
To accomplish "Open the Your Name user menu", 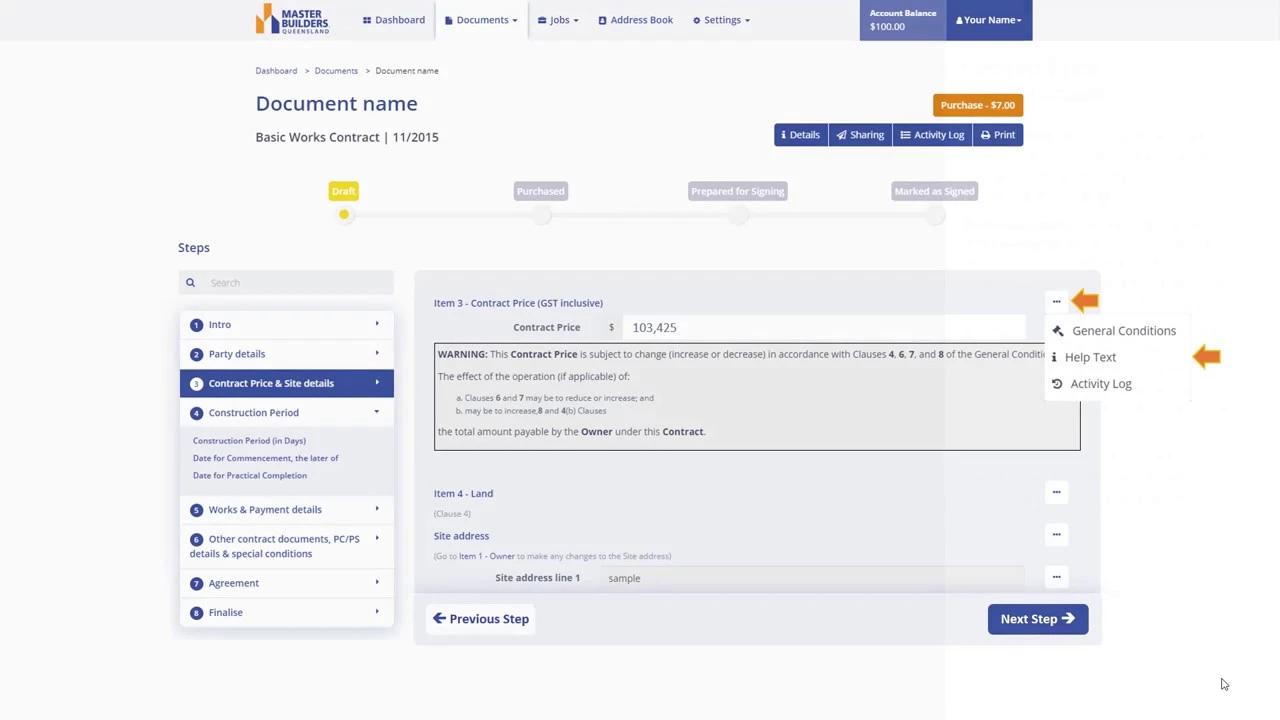I will pos(989,20).
